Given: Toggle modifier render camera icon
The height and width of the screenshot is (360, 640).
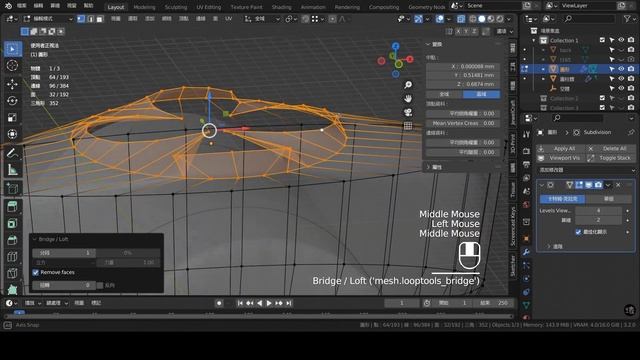Looking at the screenshot, I should [x=598, y=185].
